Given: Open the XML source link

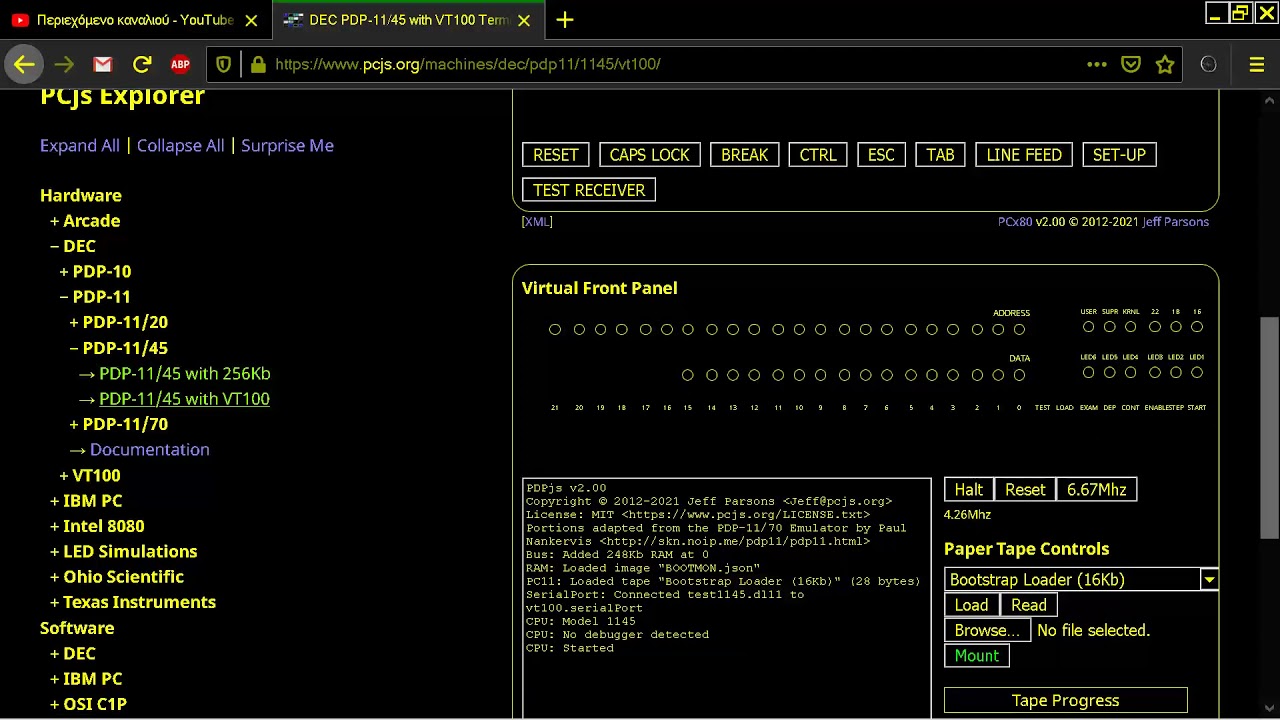Looking at the screenshot, I should tap(537, 222).
